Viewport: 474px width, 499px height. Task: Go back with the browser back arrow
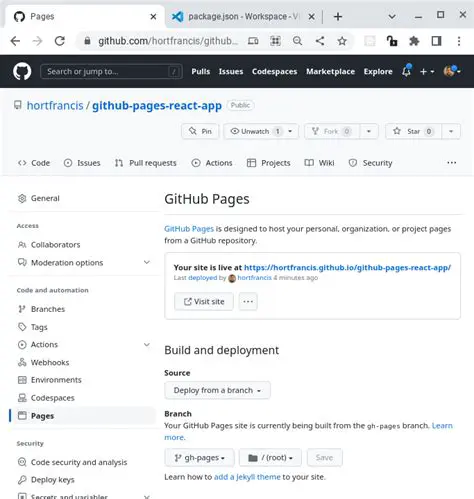pos(15,41)
